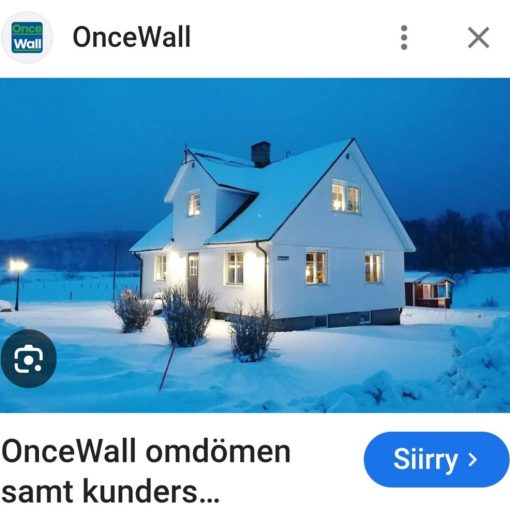Click the red marker stick in the snow
The height and width of the screenshot is (510, 510).
pyautogui.click(x=167, y=368)
